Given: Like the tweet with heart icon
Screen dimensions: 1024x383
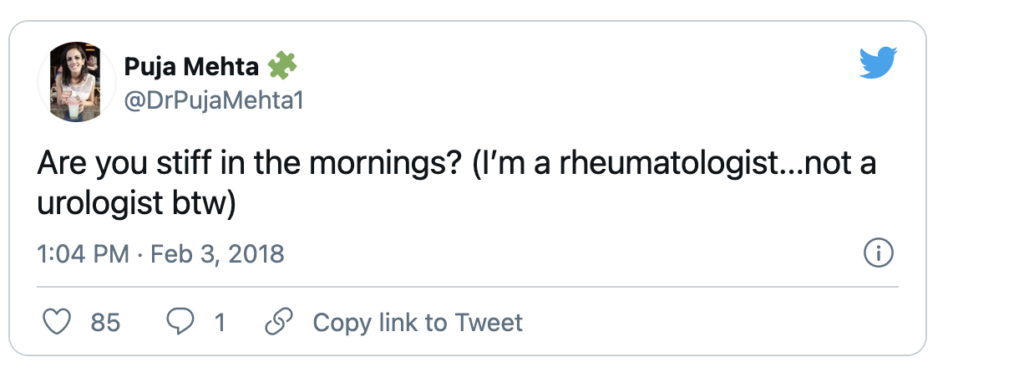Looking at the screenshot, I should tap(56, 322).
